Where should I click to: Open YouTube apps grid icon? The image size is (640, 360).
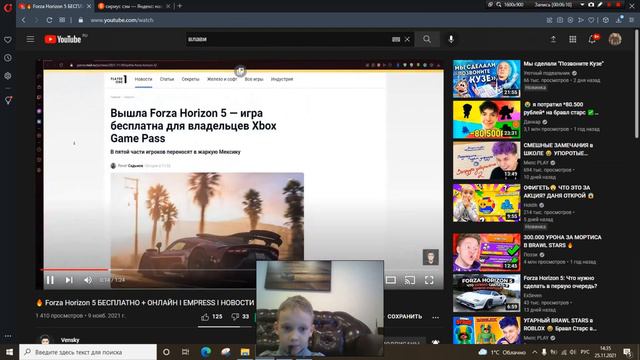click(x=573, y=39)
